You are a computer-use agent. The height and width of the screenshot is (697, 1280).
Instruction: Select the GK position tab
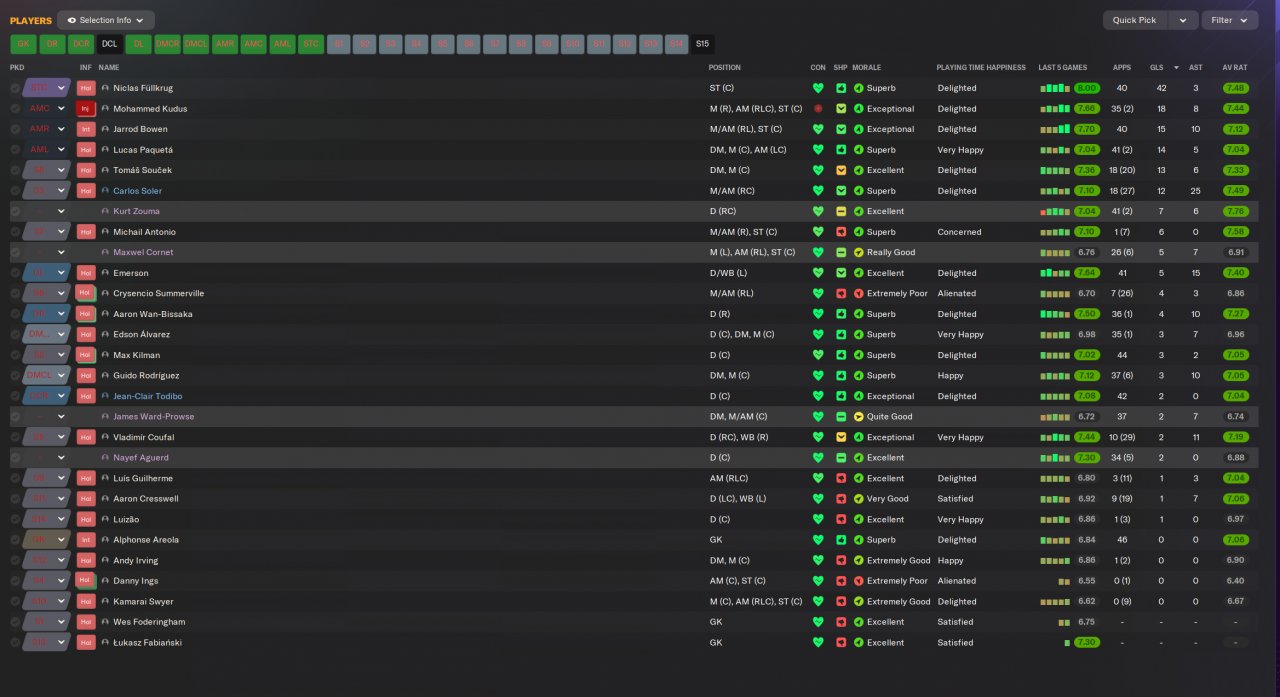click(x=23, y=44)
